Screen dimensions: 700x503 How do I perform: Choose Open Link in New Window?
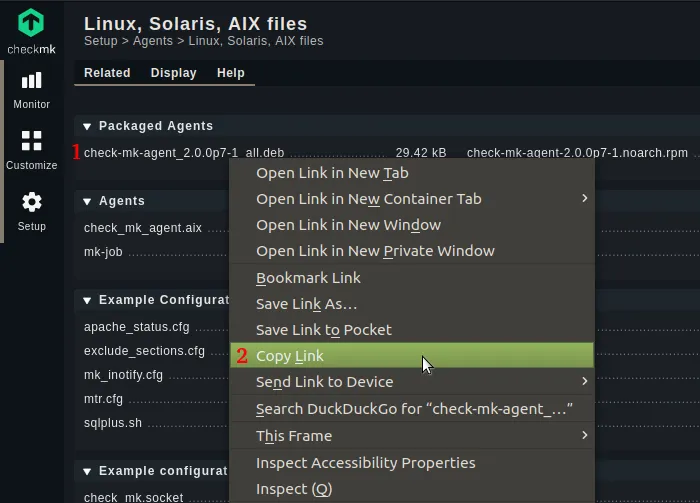pos(412,225)
